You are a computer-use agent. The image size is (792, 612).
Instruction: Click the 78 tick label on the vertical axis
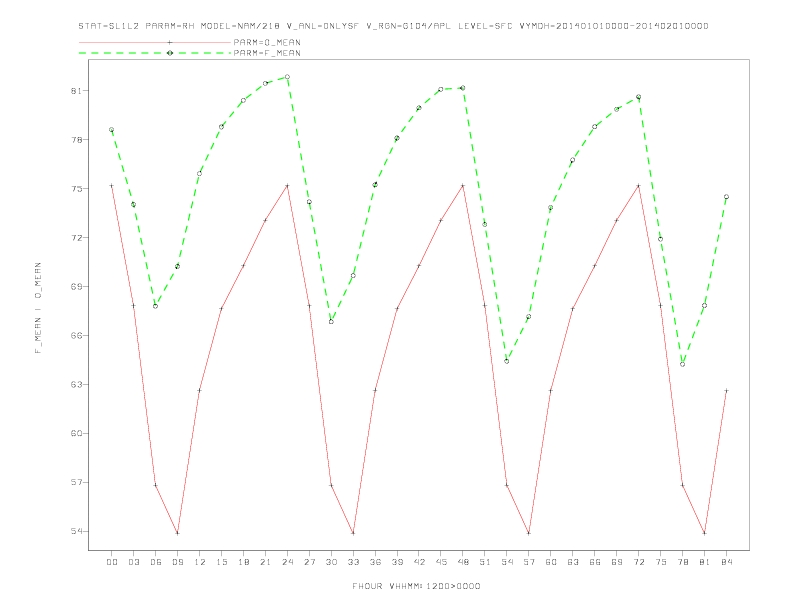76,140
